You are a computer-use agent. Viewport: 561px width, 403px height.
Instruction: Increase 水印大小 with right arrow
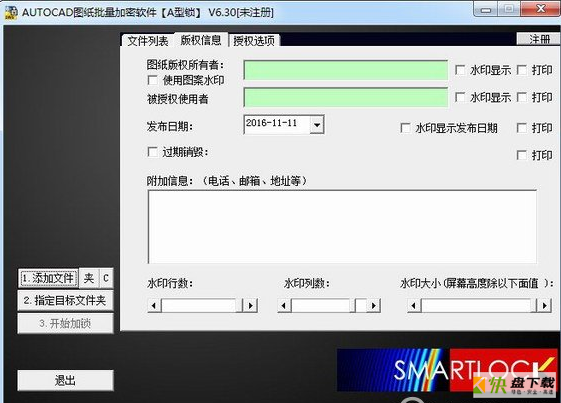click(x=545, y=306)
